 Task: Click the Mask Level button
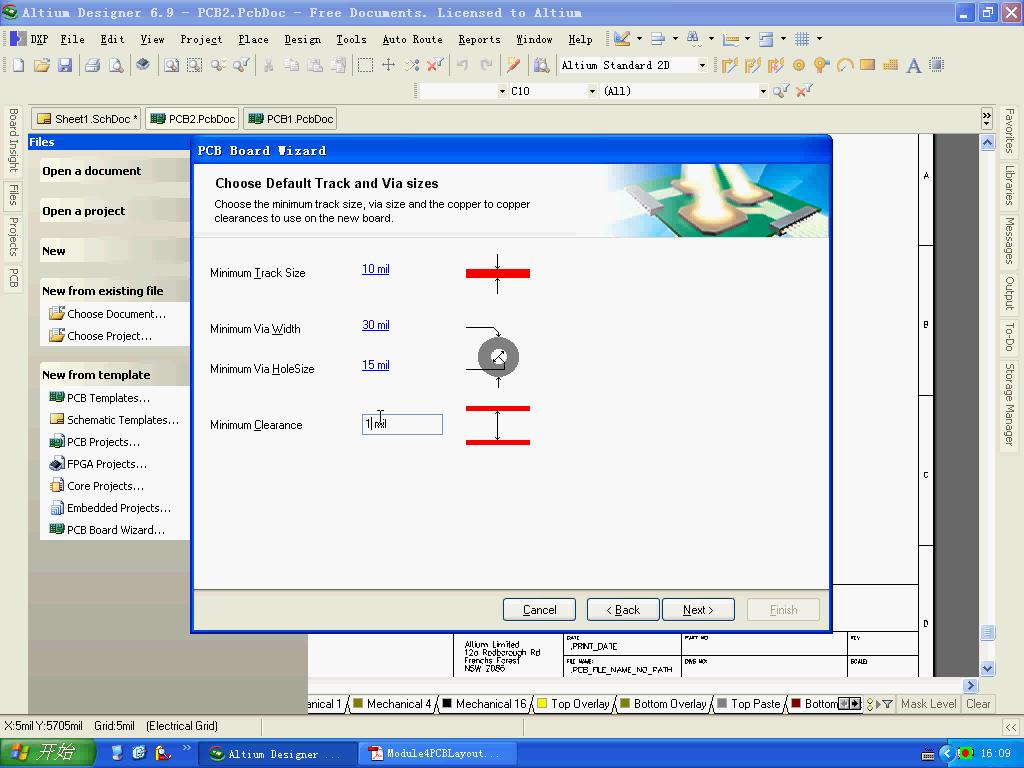click(x=928, y=704)
